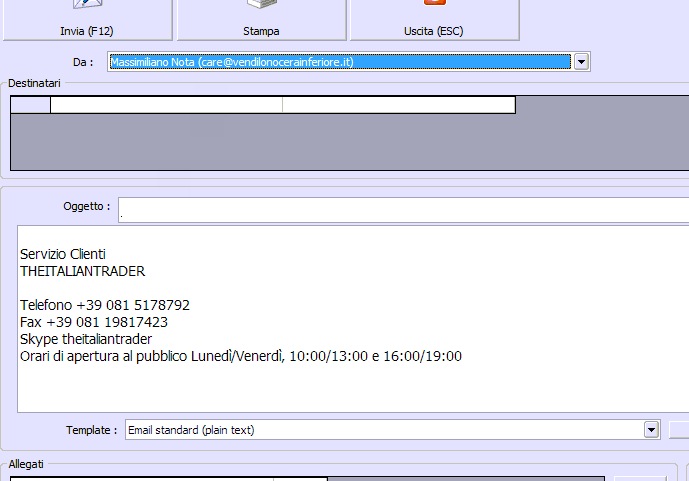The height and width of the screenshot is (481, 689).
Task: Click the THEITALIANTRADER text line
Action: tap(83, 271)
